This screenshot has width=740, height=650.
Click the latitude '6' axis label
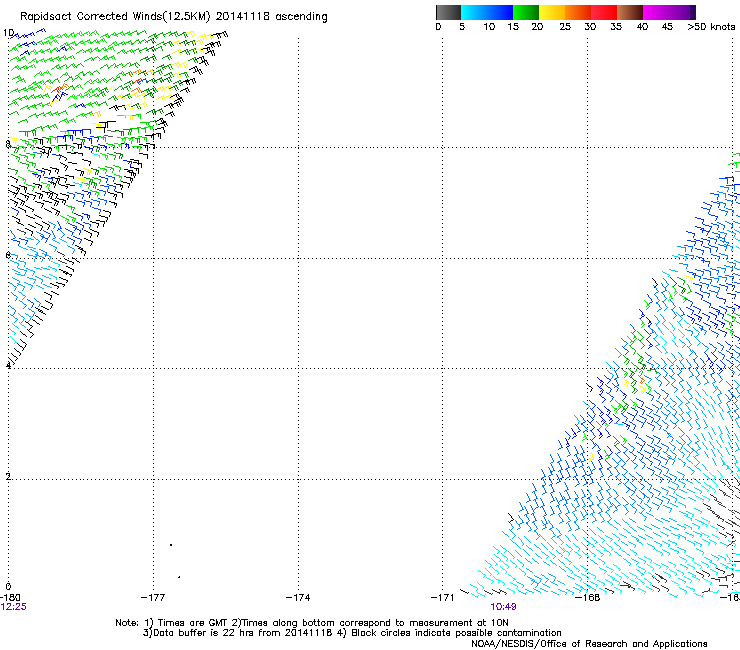[x=8, y=255]
